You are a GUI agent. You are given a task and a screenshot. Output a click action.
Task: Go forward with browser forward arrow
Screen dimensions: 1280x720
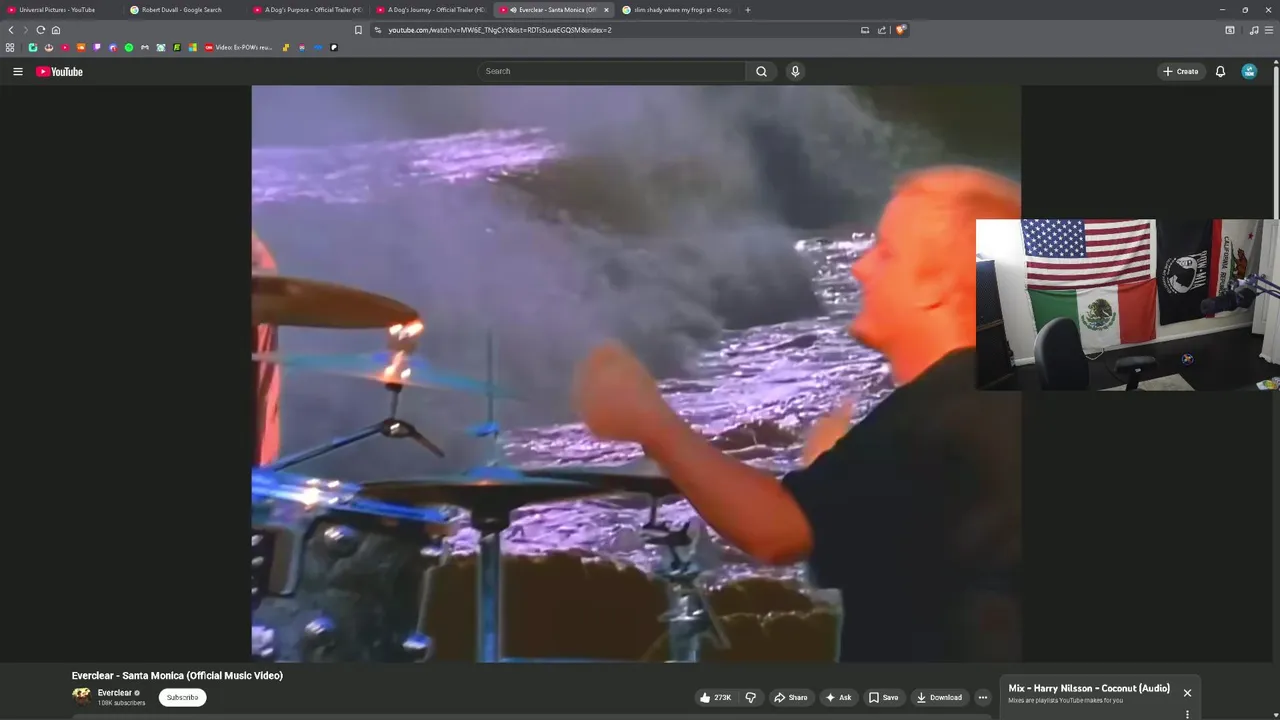[26, 30]
